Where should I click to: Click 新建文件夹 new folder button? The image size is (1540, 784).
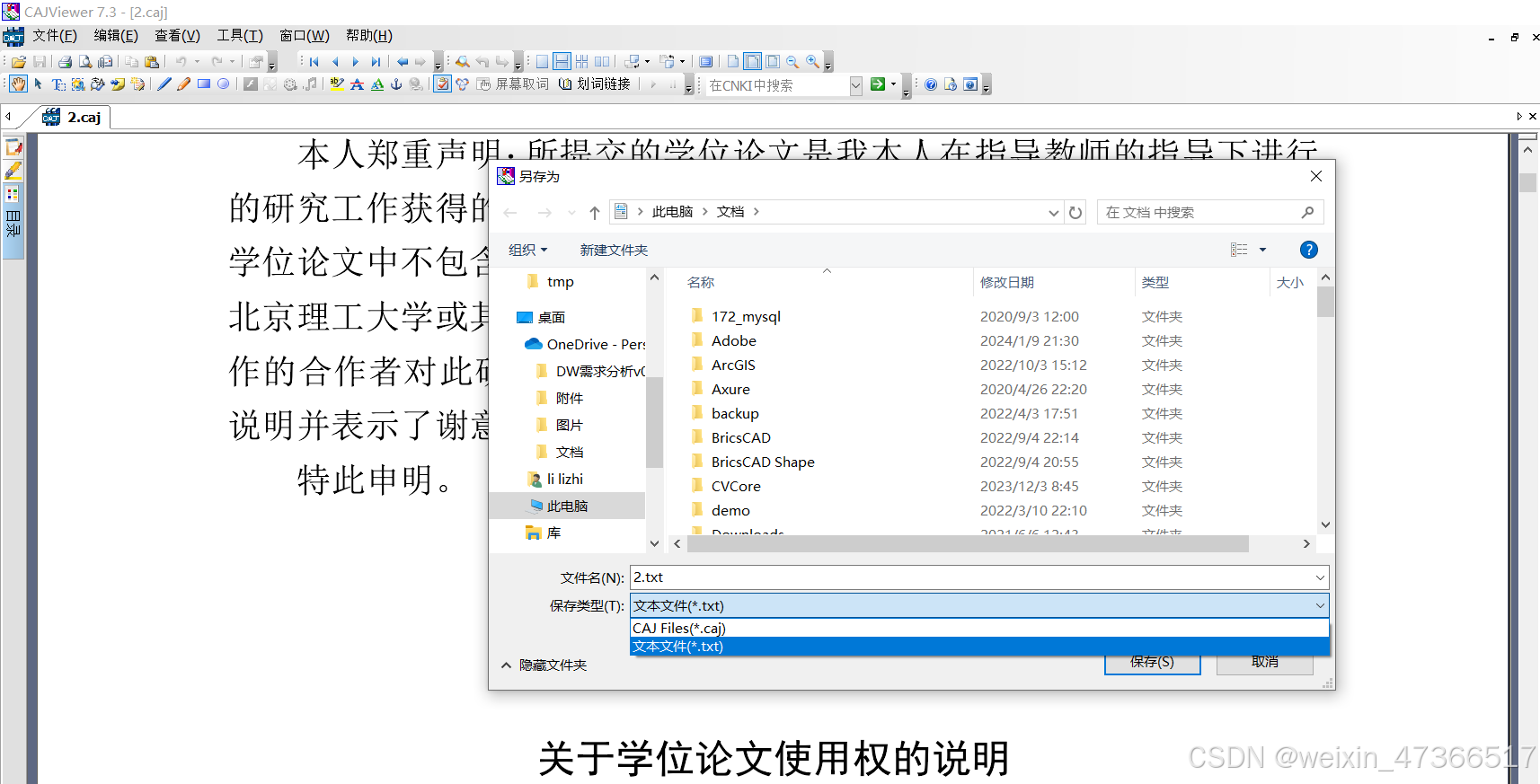[x=614, y=251]
